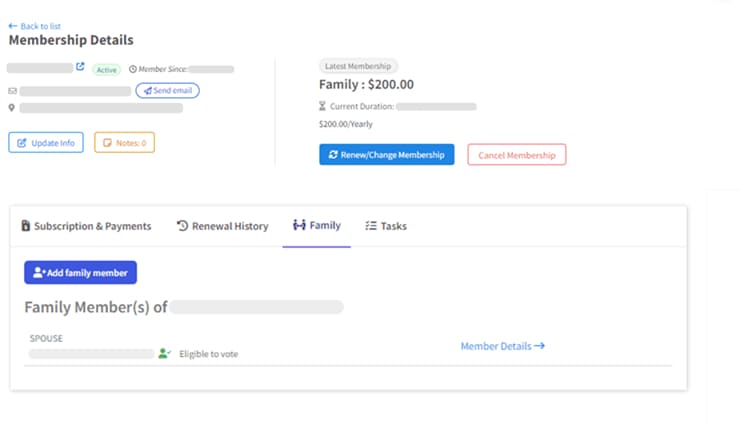The image size is (740, 426).
Task: View member Notes: 0
Action: (124, 143)
